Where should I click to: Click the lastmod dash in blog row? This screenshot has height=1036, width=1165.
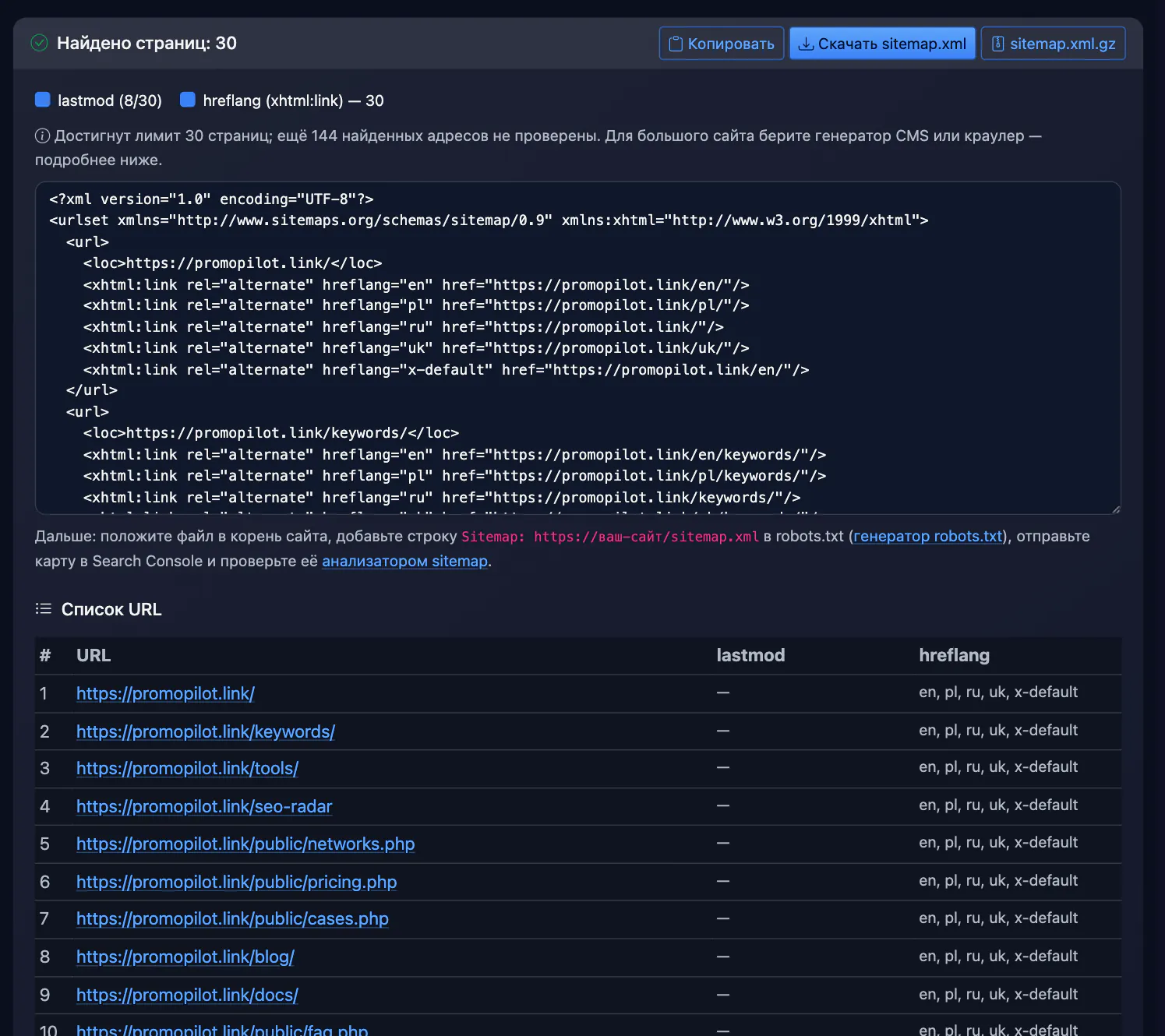click(x=723, y=956)
